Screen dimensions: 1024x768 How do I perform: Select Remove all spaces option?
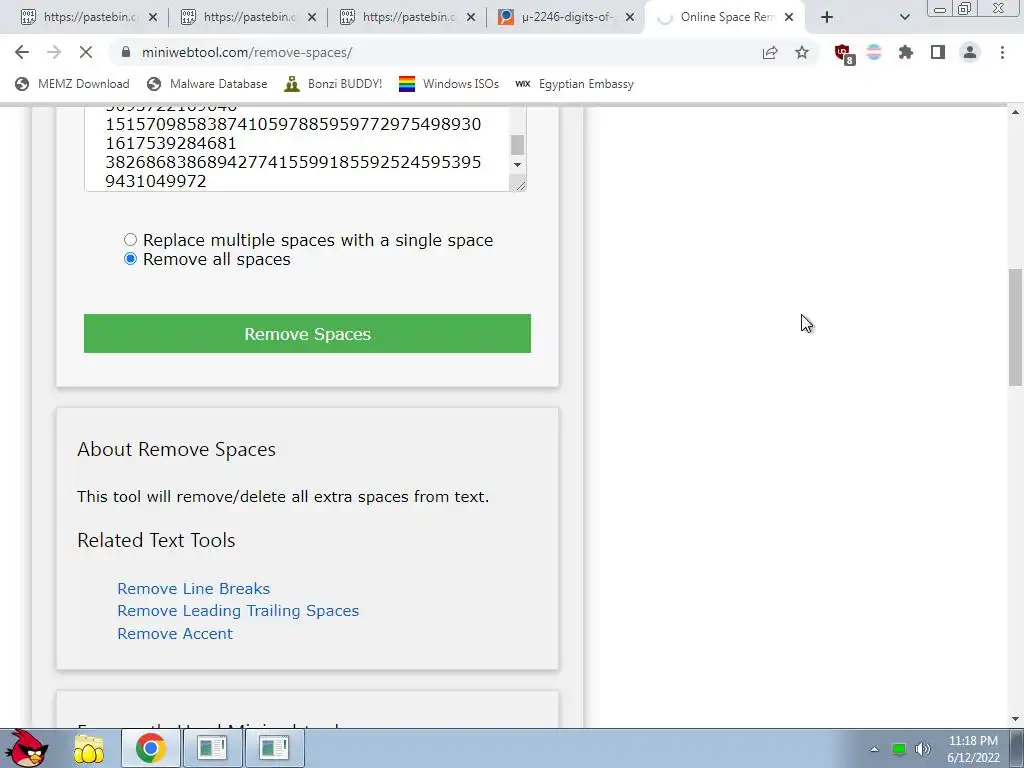point(131,259)
